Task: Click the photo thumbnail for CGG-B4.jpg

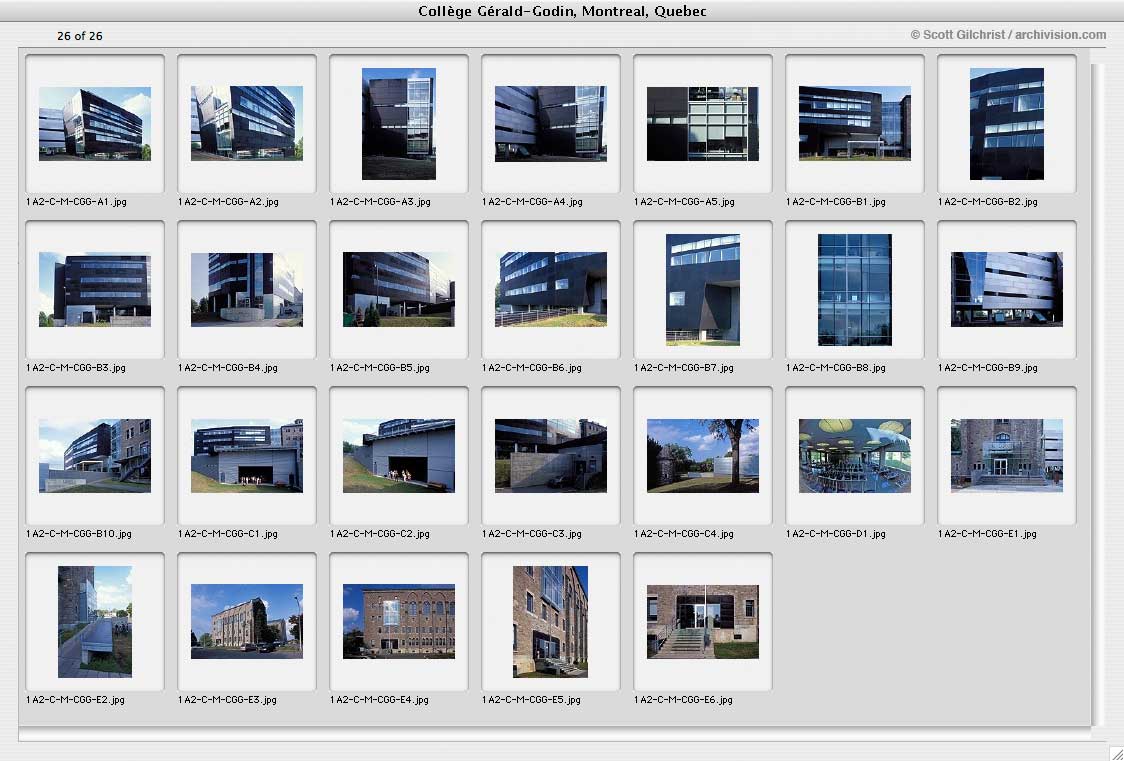Action: (x=247, y=289)
